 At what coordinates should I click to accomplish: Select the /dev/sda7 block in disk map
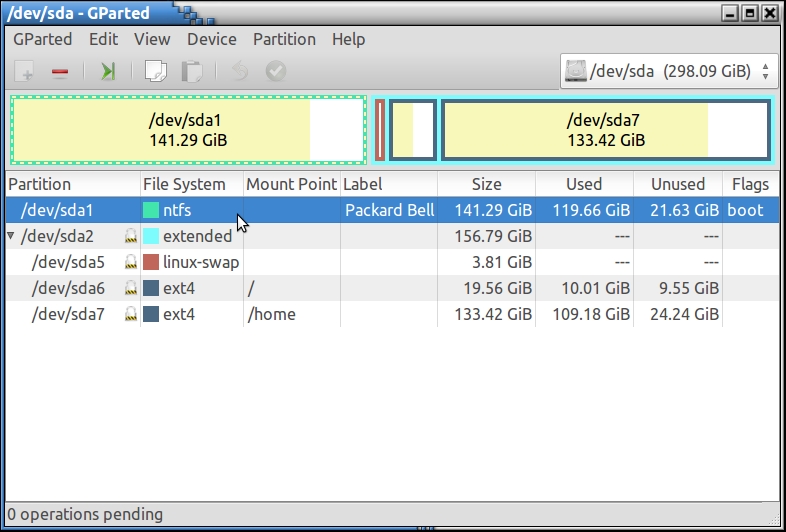604,130
